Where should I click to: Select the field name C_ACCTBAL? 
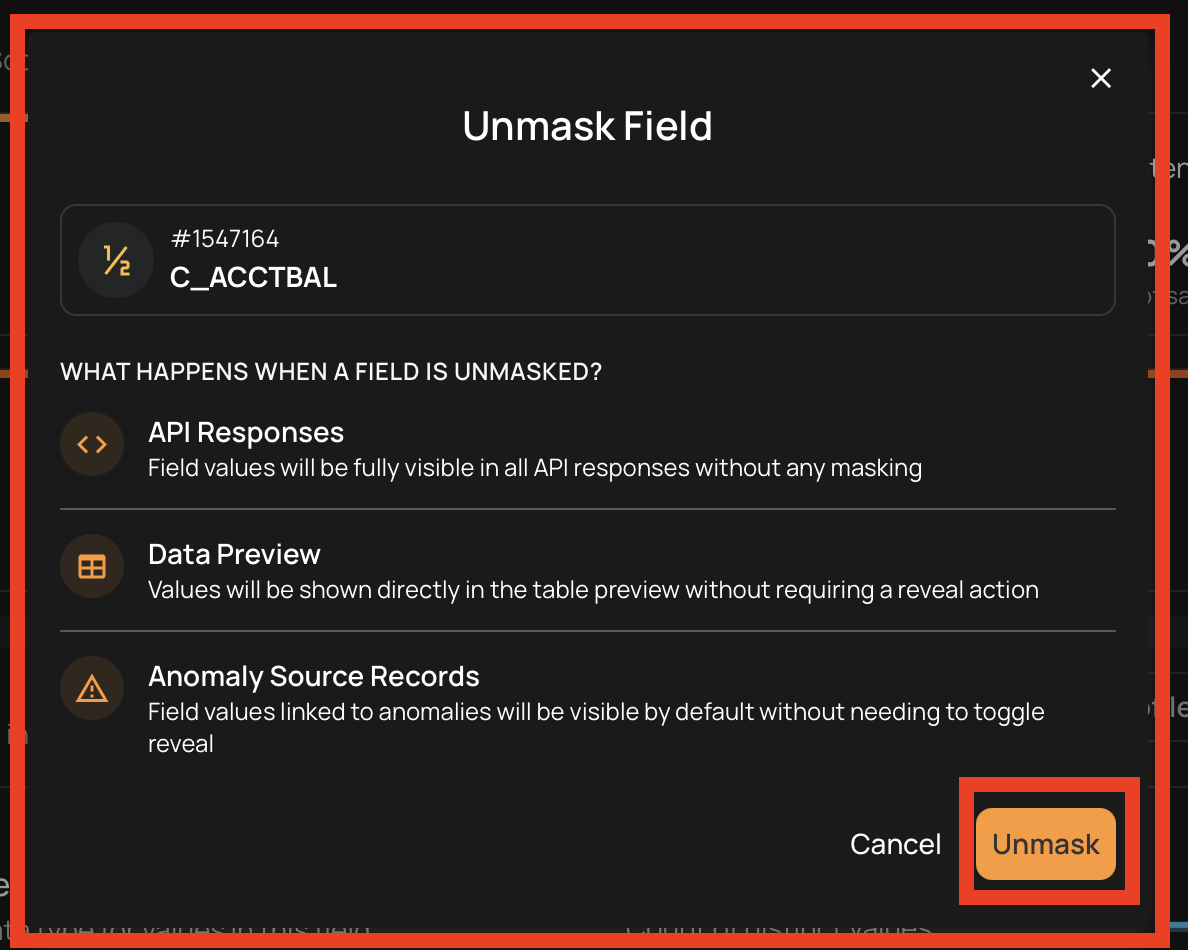(253, 278)
